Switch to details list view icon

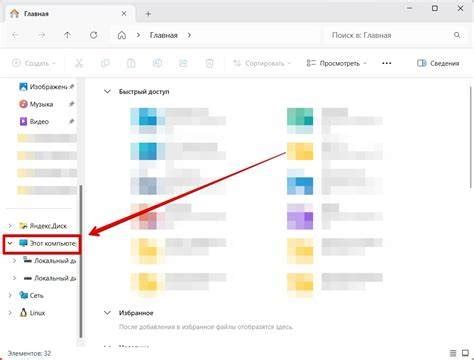point(453,353)
